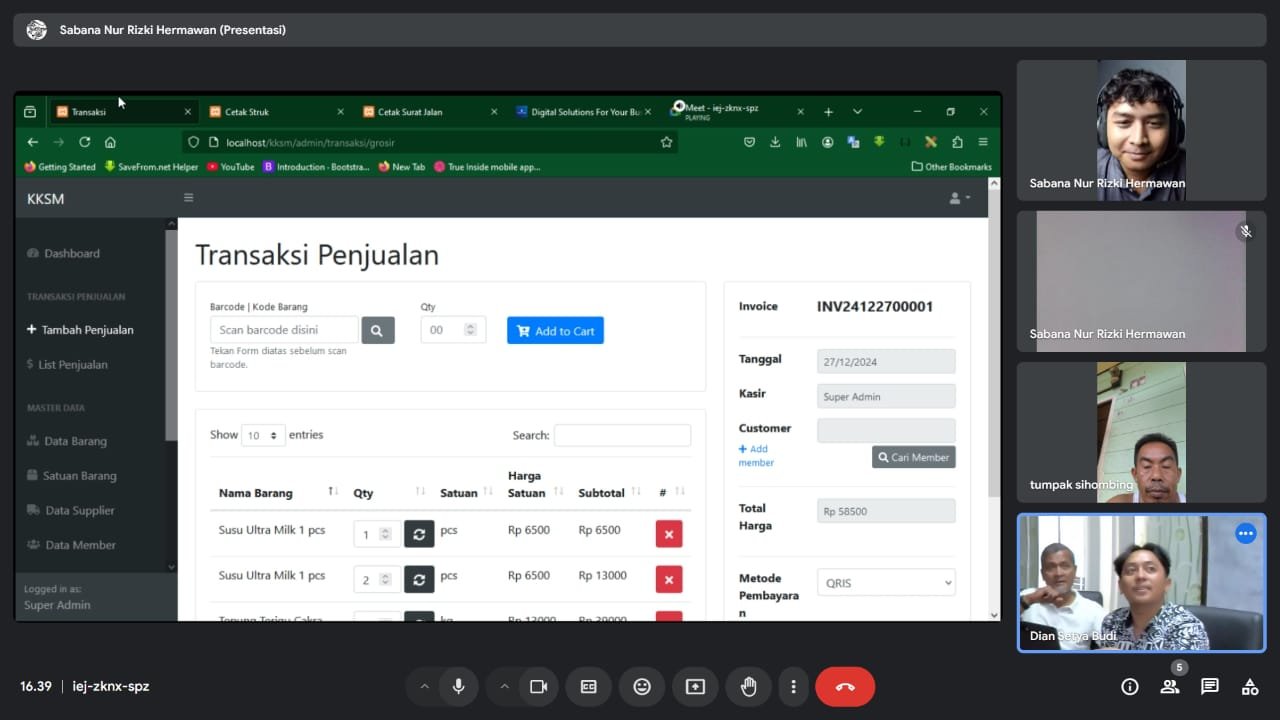Open the browser downloads icon

click(x=775, y=142)
